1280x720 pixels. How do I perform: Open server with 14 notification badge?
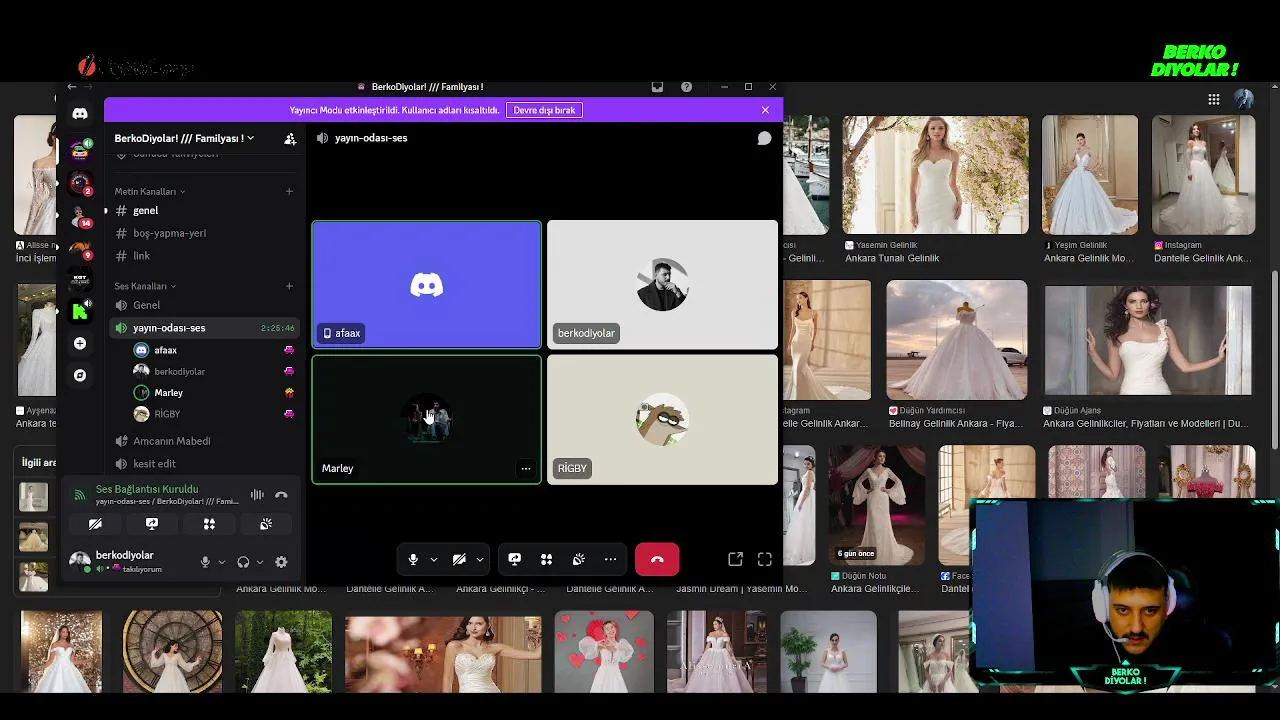point(80,216)
